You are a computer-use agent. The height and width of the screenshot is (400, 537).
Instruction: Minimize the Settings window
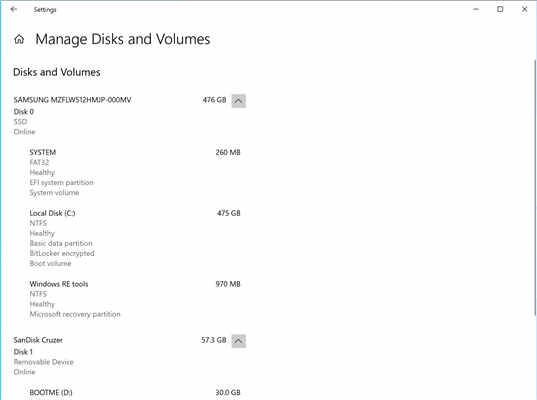click(476, 10)
